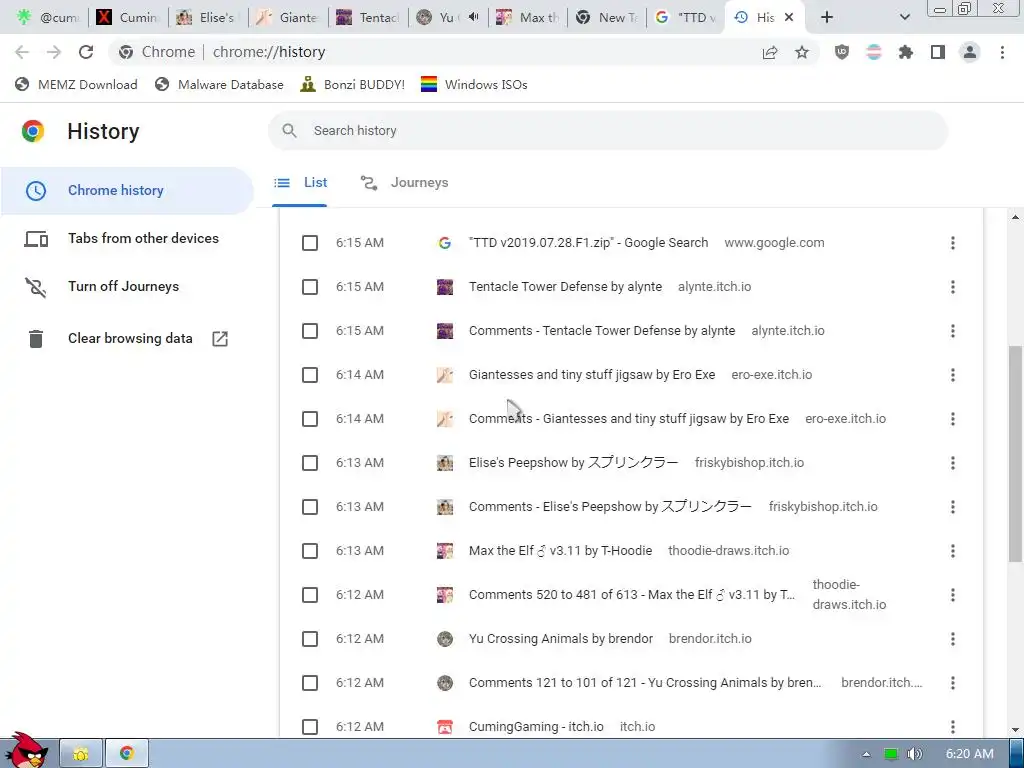Open more actions for Comments 520 to 481 entry
Screen dimensions: 1024x768
tap(953, 595)
